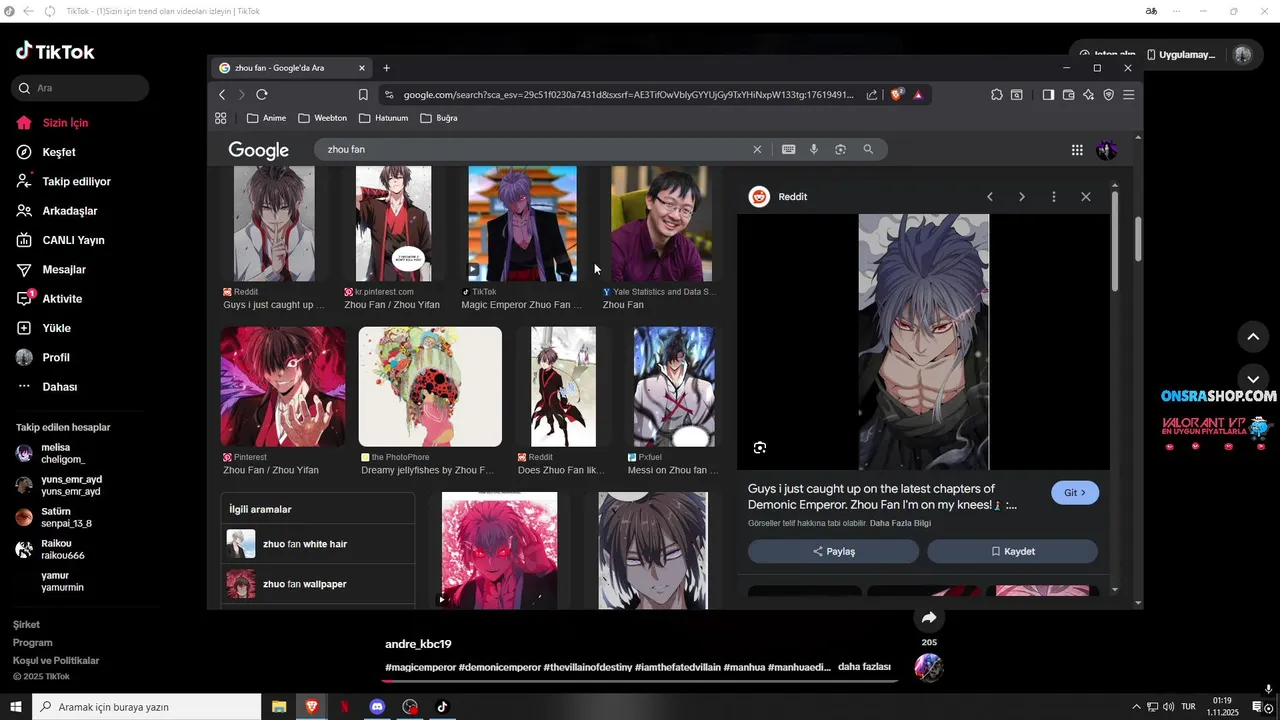The width and height of the screenshot is (1280, 720).
Task: Show next image in preview panel
Action: (1022, 197)
